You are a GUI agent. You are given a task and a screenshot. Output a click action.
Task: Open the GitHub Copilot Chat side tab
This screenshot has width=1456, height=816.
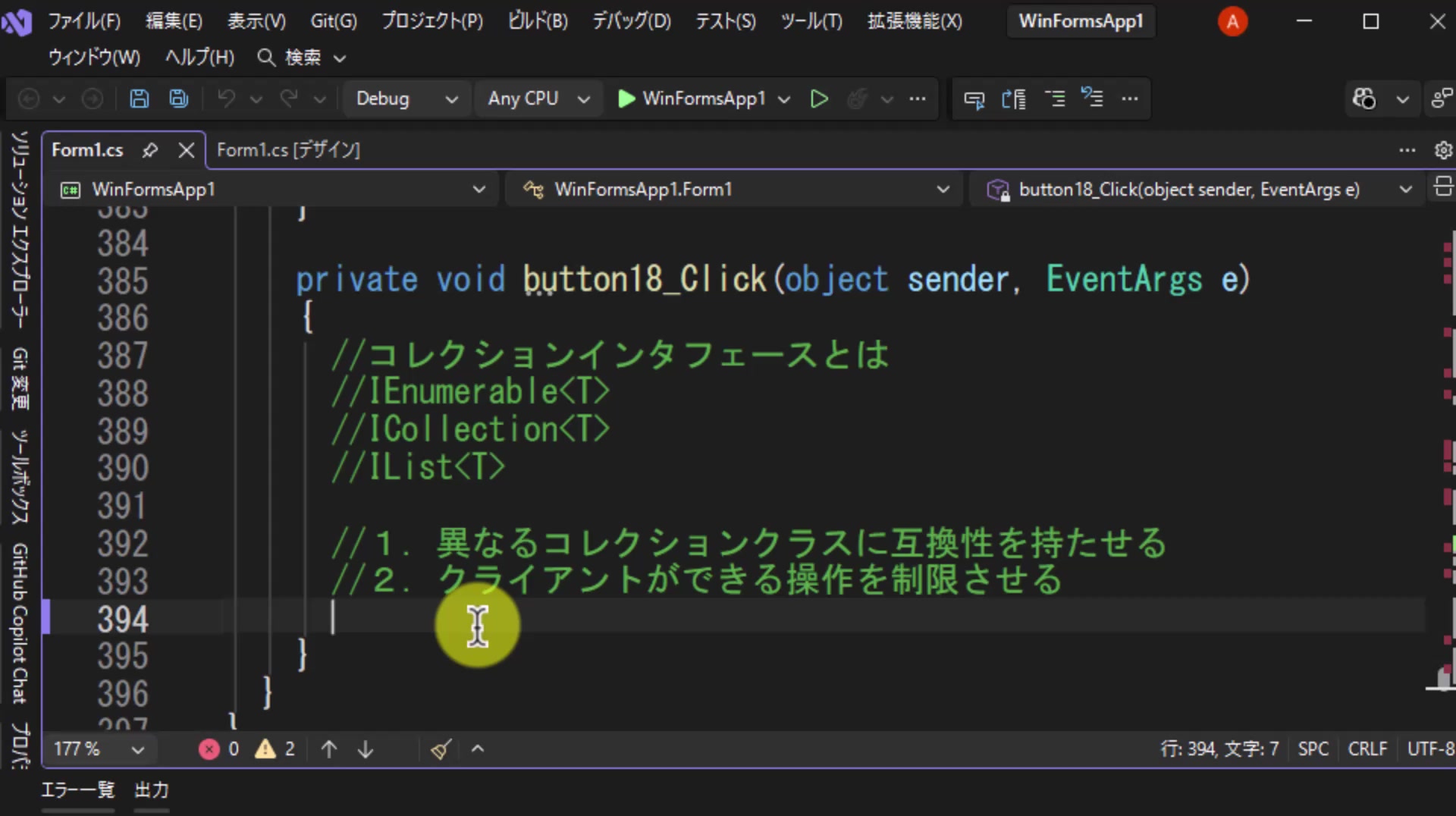coord(19,623)
